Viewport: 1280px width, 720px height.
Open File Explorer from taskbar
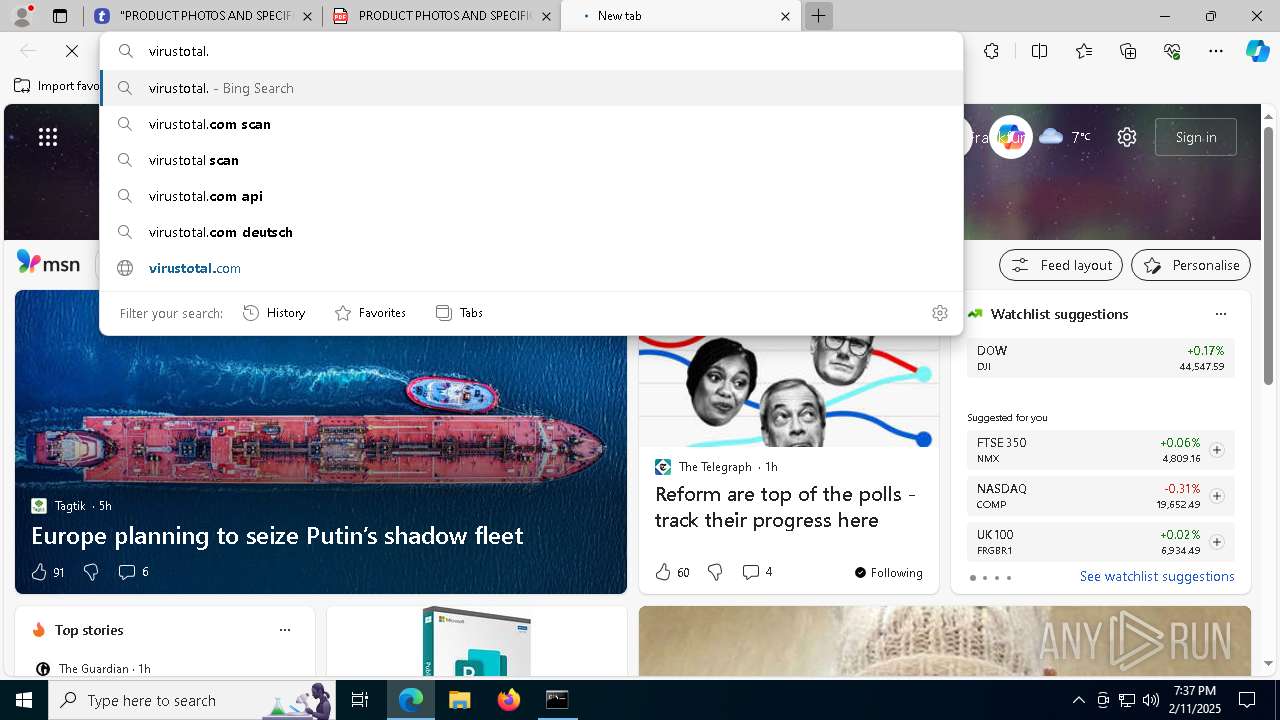click(459, 700)
